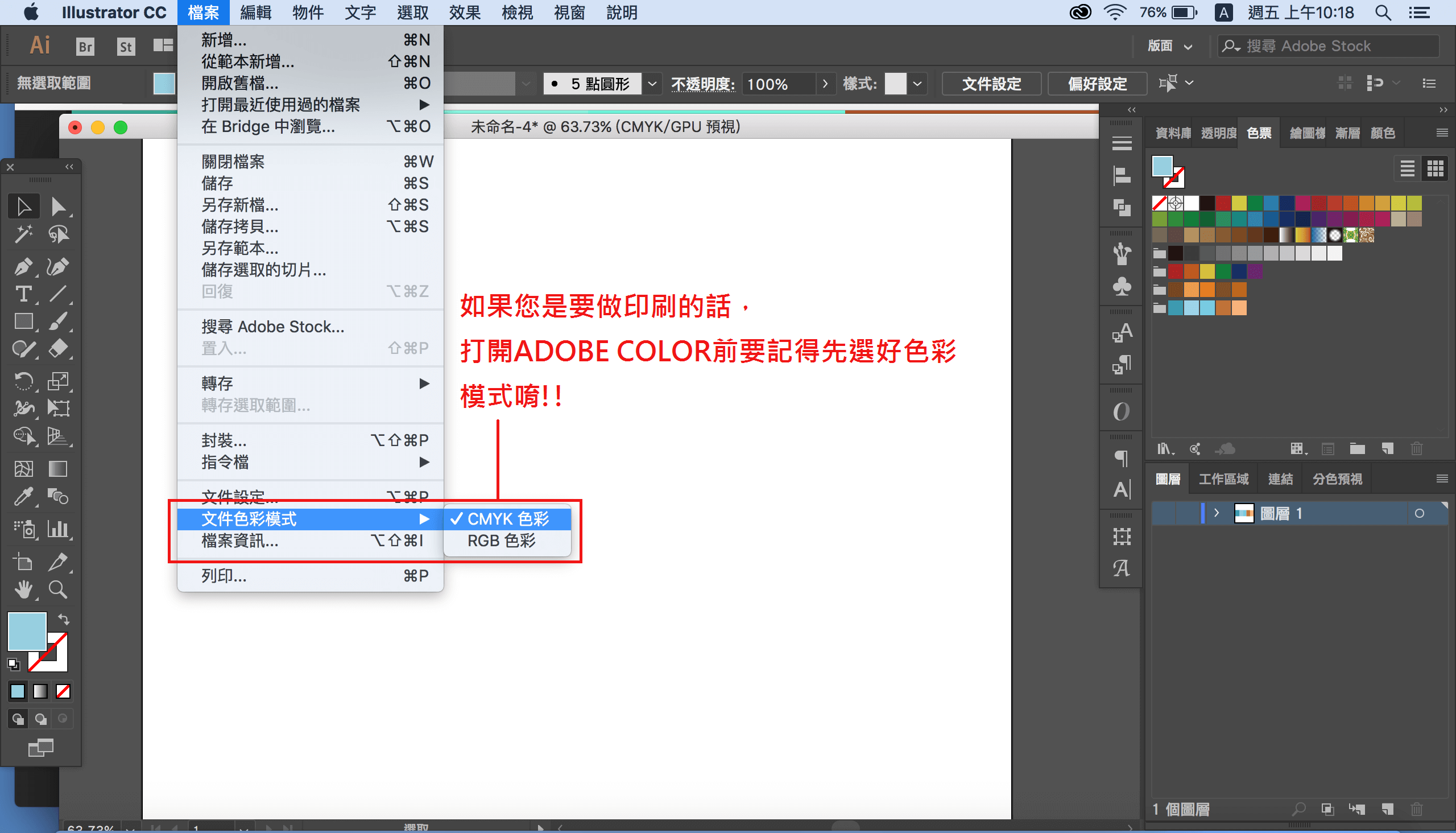Select the Type tool
1456x833 pixels.
tap(23, 294)
